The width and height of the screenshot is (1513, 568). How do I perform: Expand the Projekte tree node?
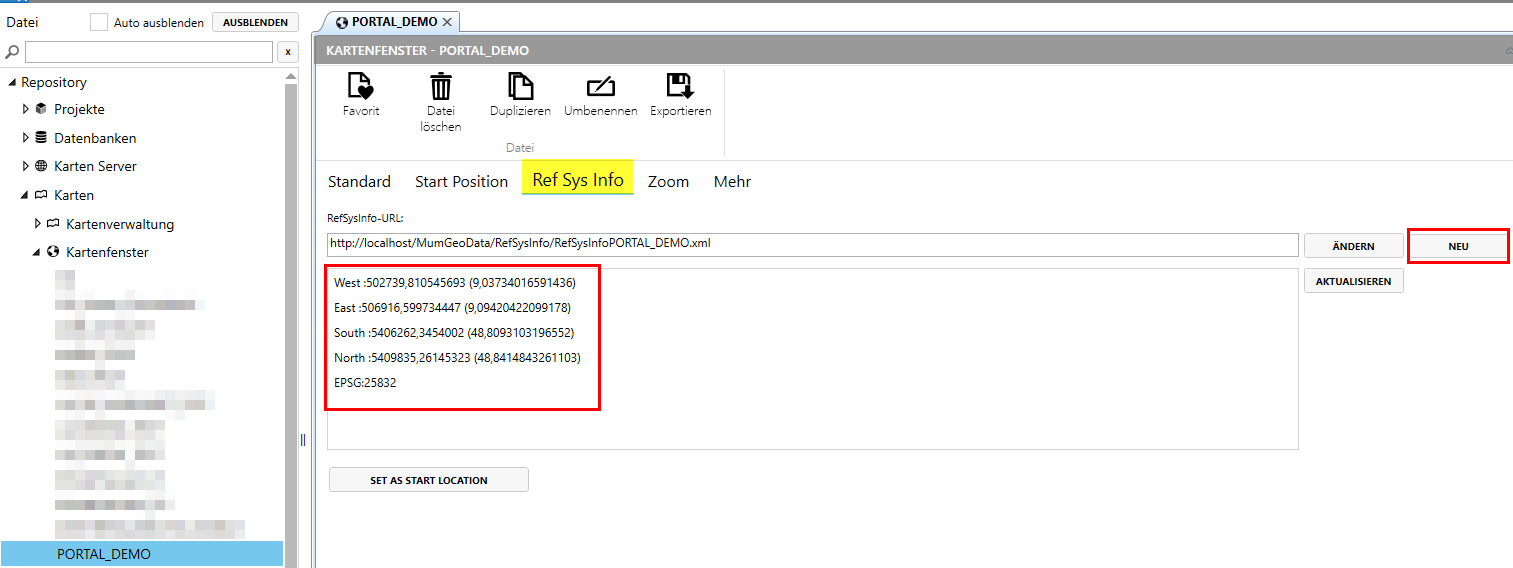coord(26,109)
